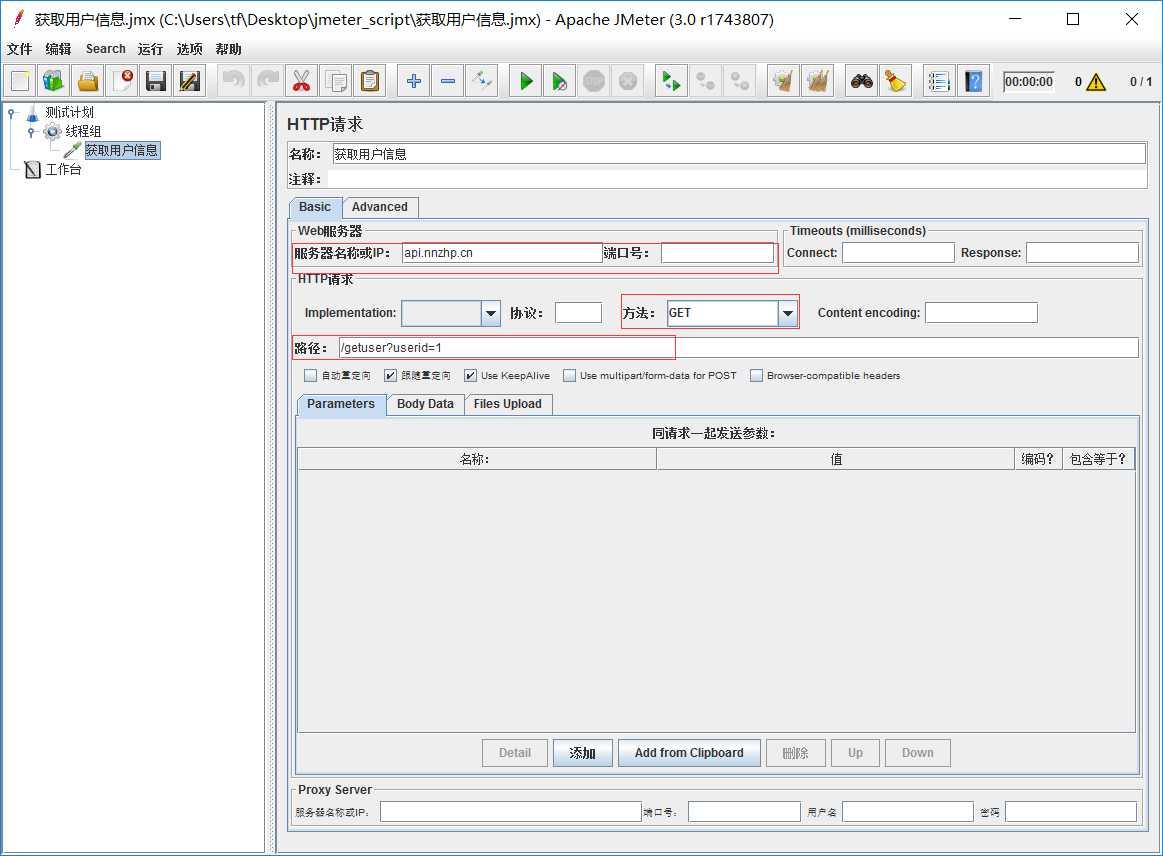Switch to the Advanced tab
The width and height of the screenshot is (1163, 856).
[380, 207]
